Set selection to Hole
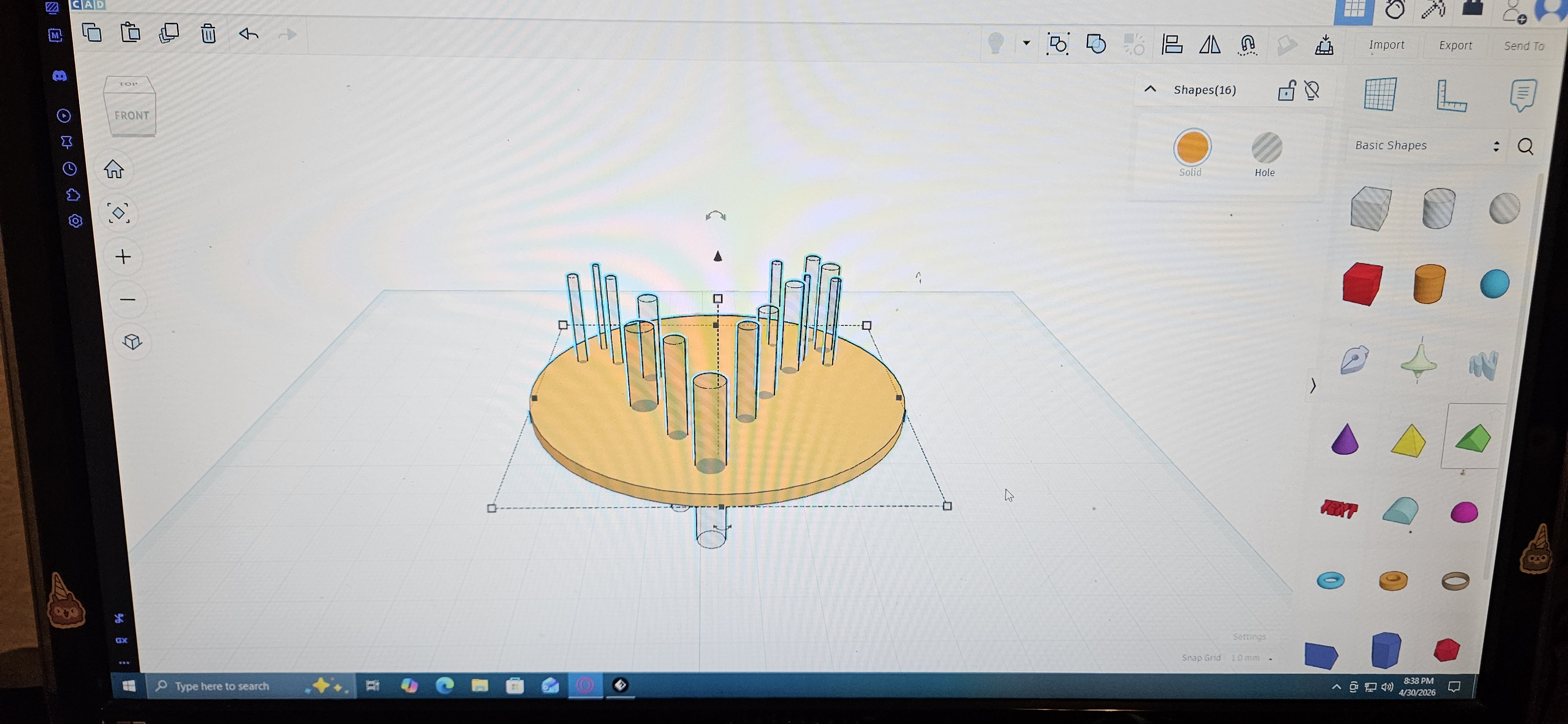The image size is (1568, 724). [x=1267, y=148]
